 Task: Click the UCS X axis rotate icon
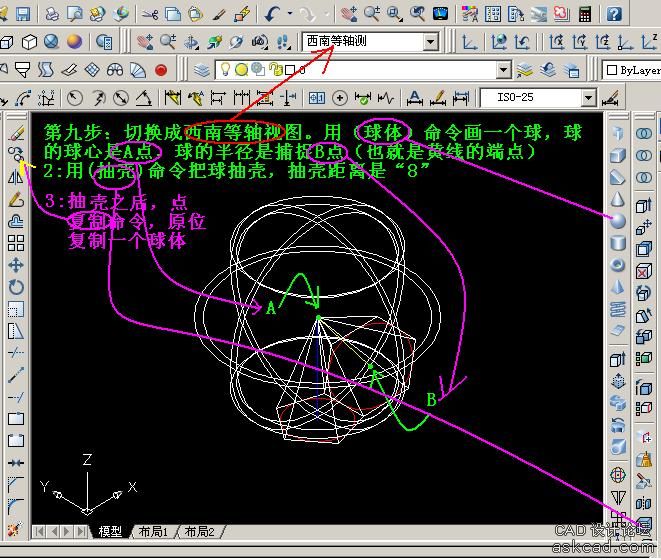point(557,42)
